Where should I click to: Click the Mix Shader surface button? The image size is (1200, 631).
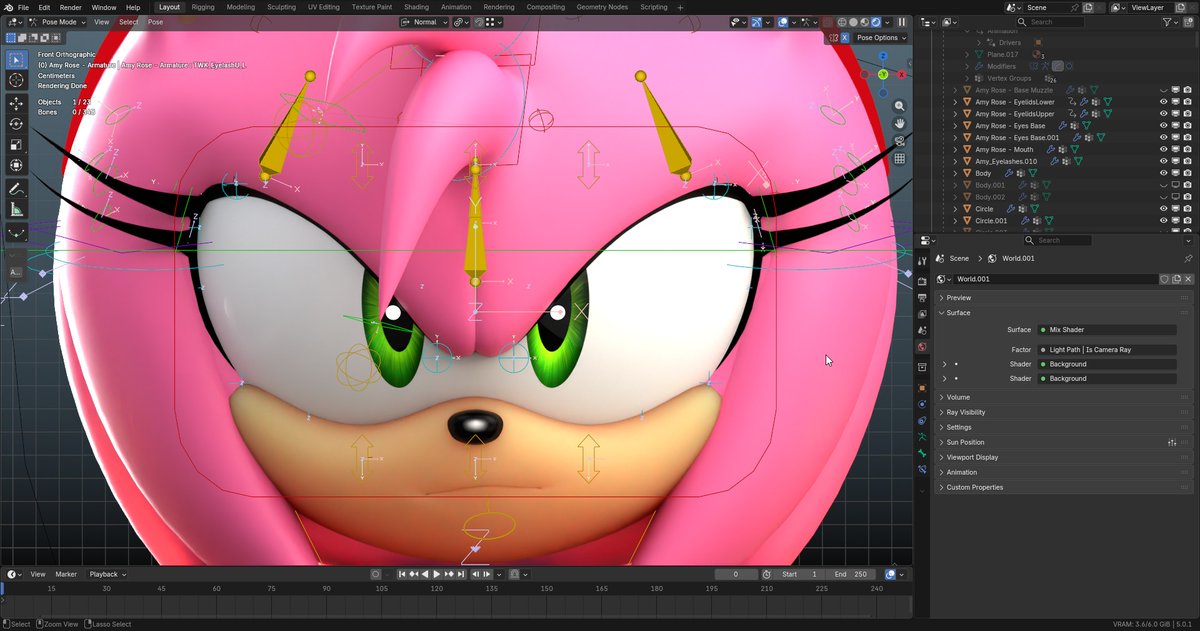pos(1107,329)
